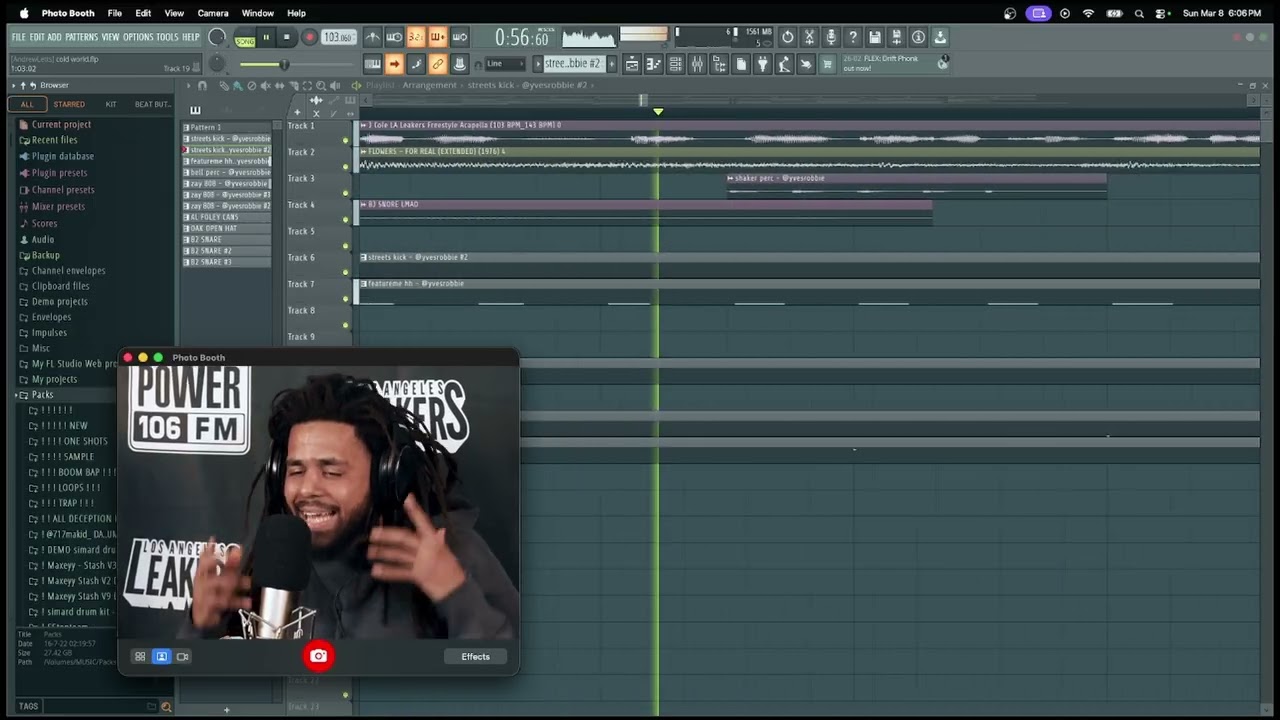The width and height of the screenshot is (1280, 720).
Task: Toggle the orange arrow step editing button
Action: pos(394,64)
